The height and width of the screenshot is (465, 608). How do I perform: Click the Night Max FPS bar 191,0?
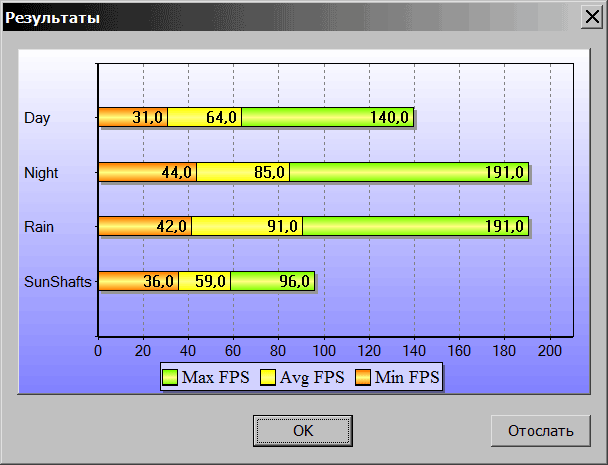[408, 172]
